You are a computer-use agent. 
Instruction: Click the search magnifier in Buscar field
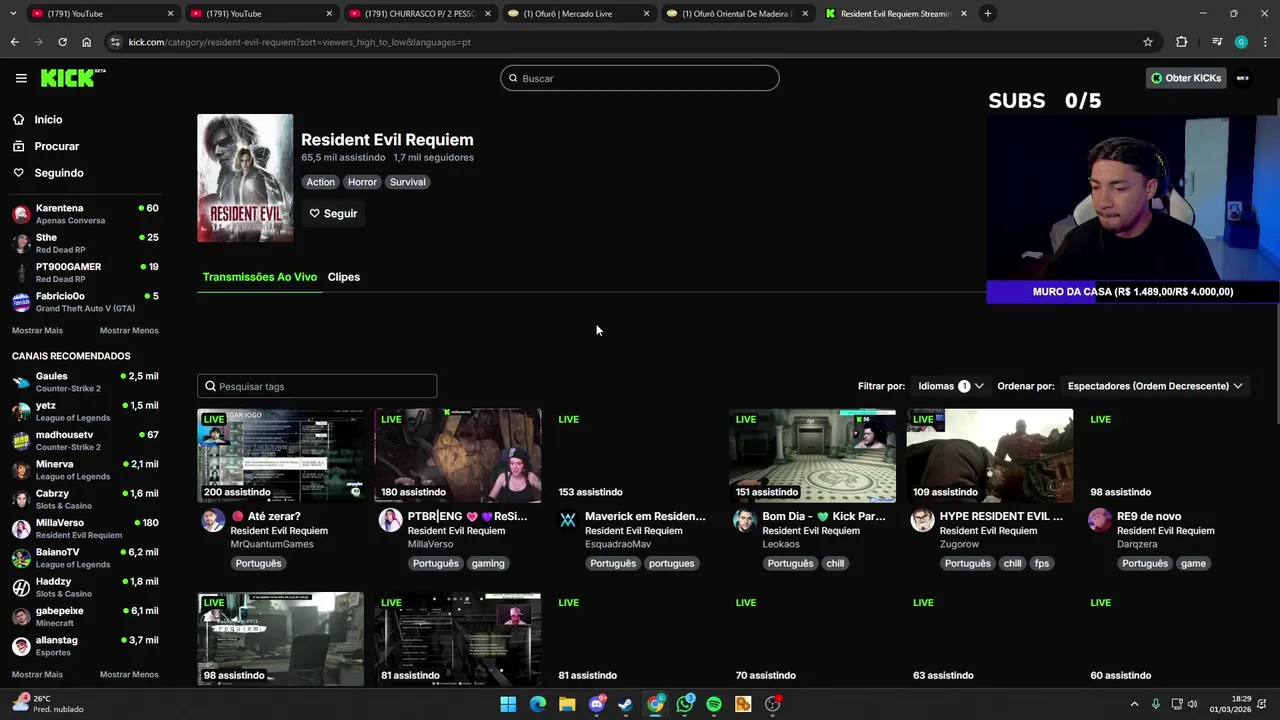514,78
